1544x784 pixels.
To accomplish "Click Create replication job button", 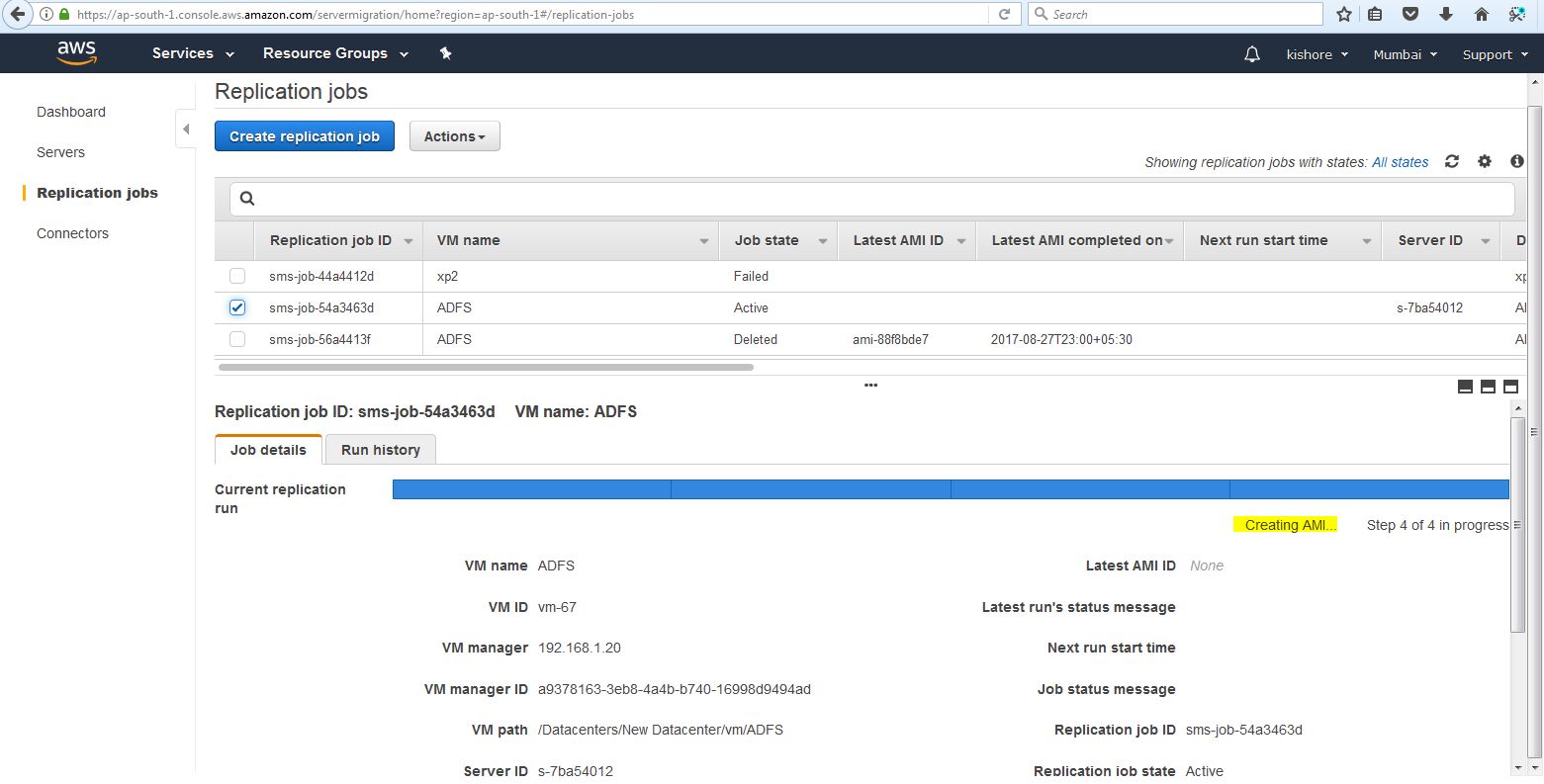I will click(x=304, y=136).
